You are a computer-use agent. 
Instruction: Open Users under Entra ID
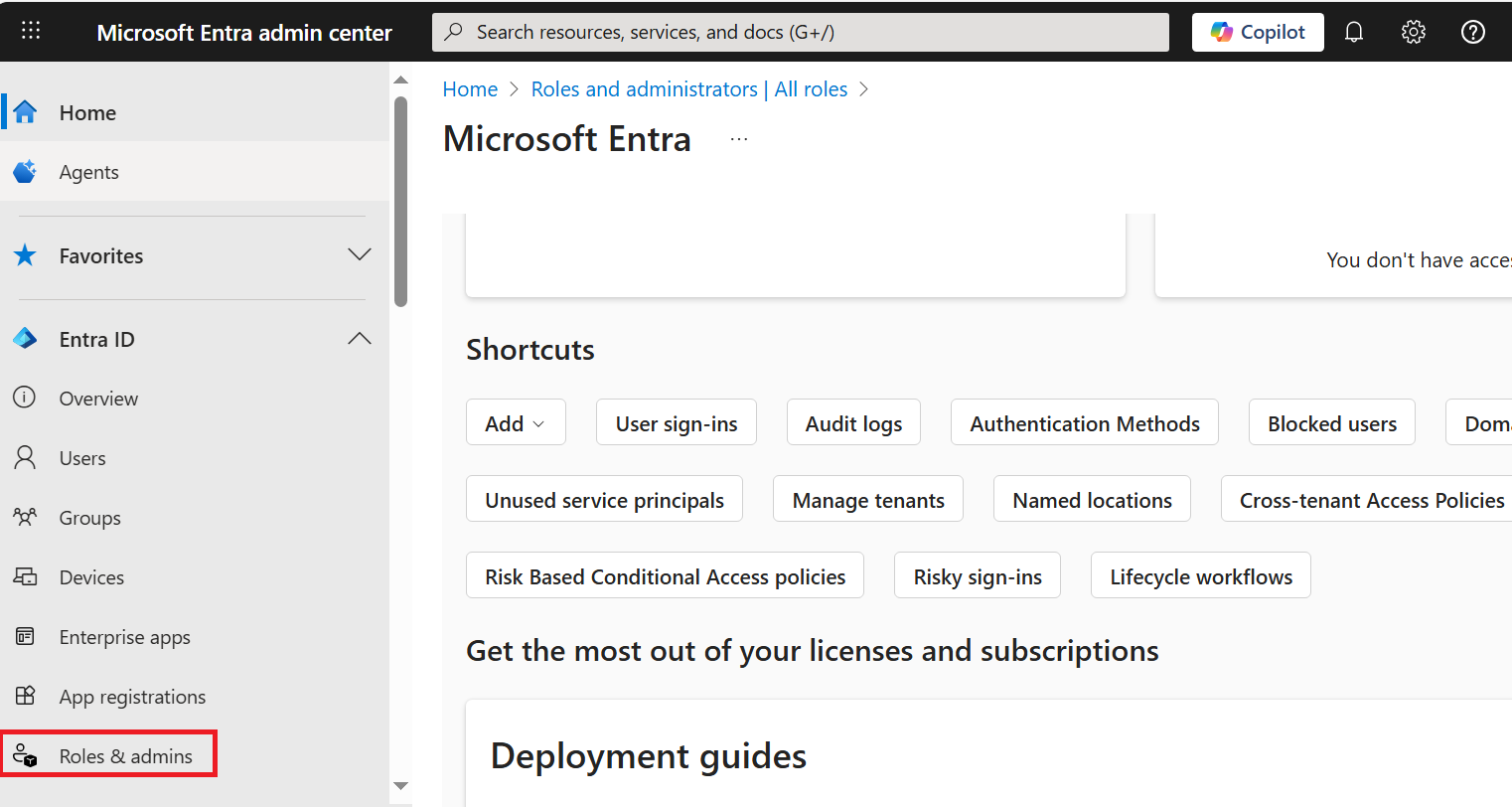[195, 458]
